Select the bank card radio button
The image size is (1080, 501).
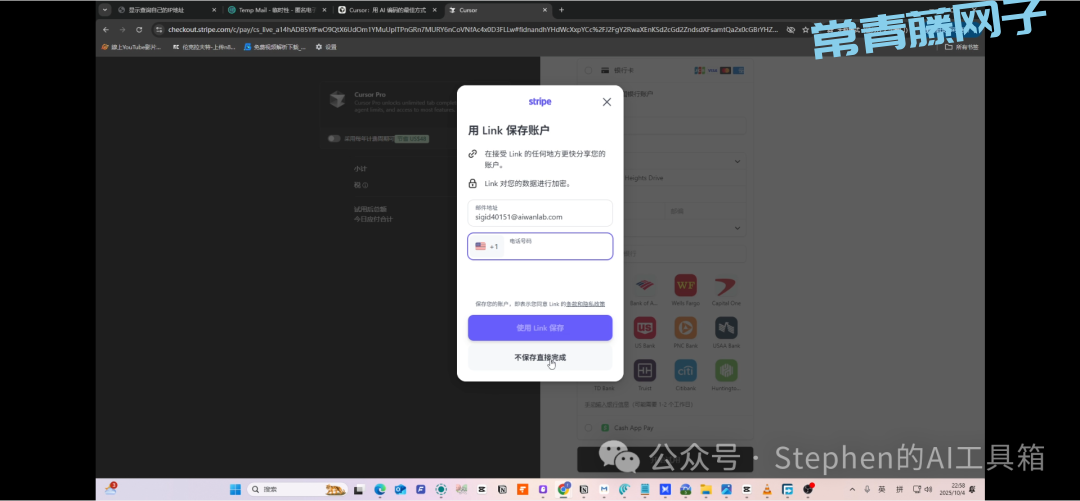click(589, 70)
